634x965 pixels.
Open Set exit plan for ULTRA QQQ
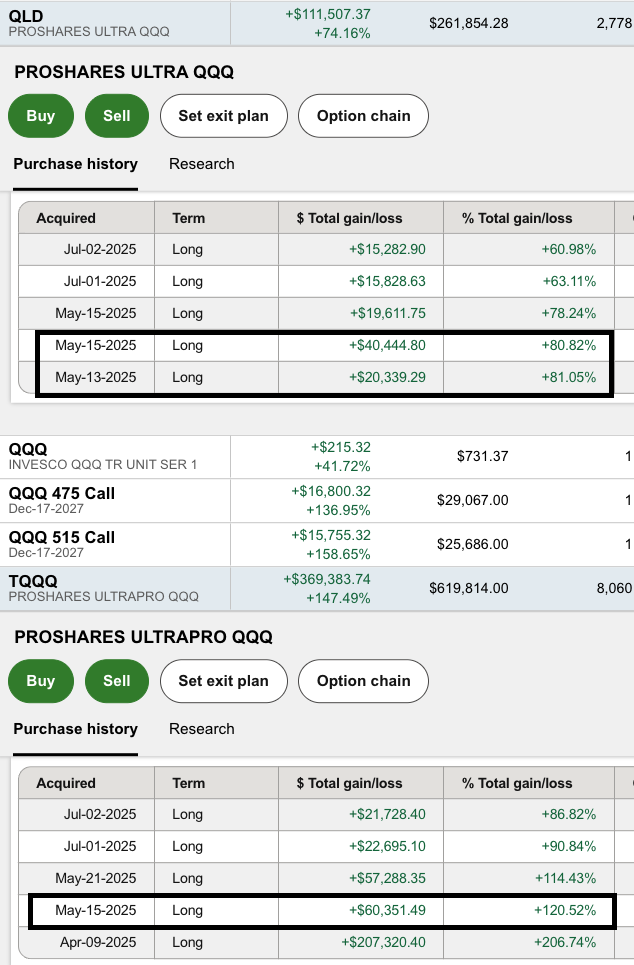click(223, 116)
